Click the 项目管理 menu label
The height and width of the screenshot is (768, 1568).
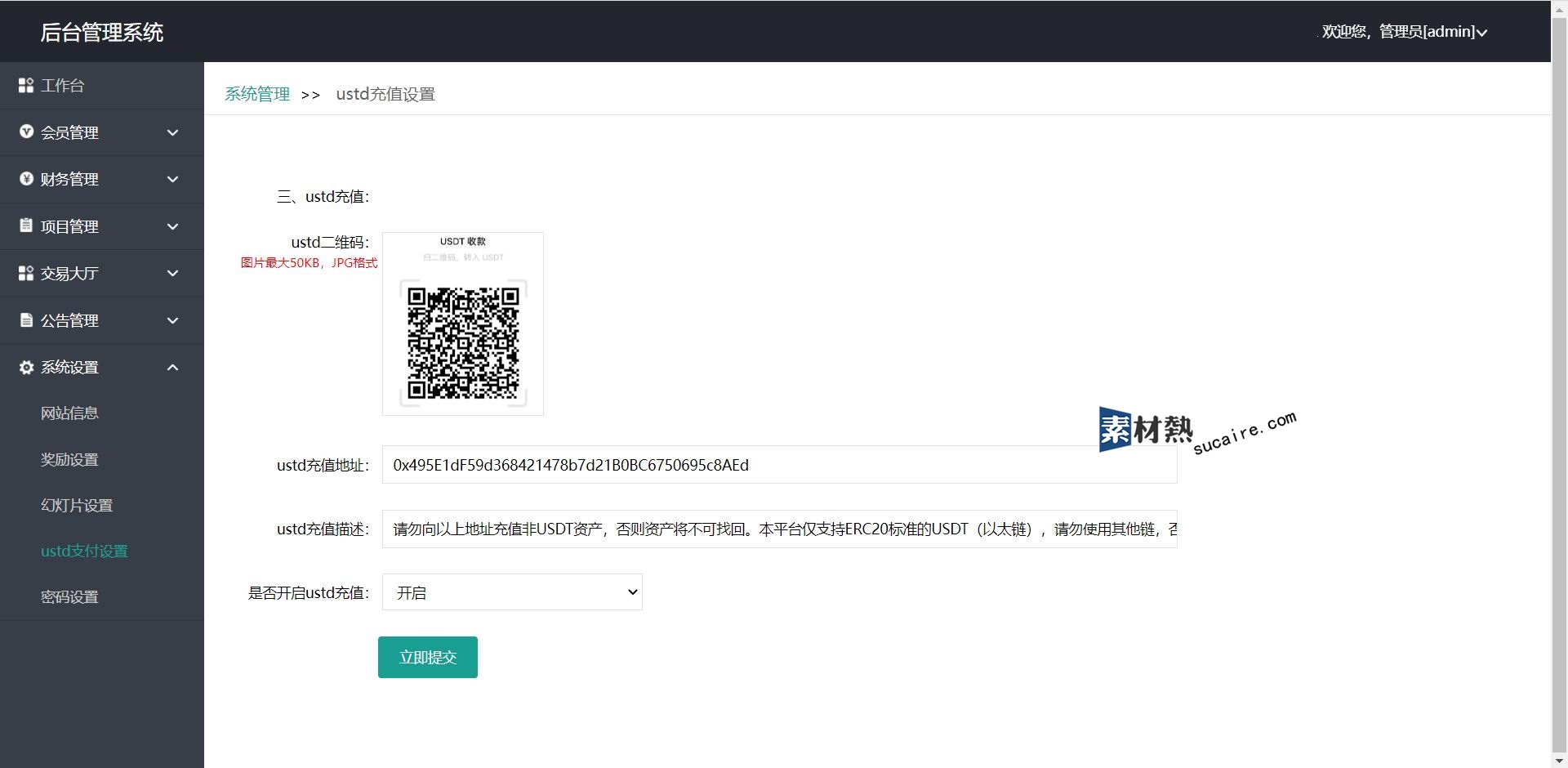click(x=69, y=226)
